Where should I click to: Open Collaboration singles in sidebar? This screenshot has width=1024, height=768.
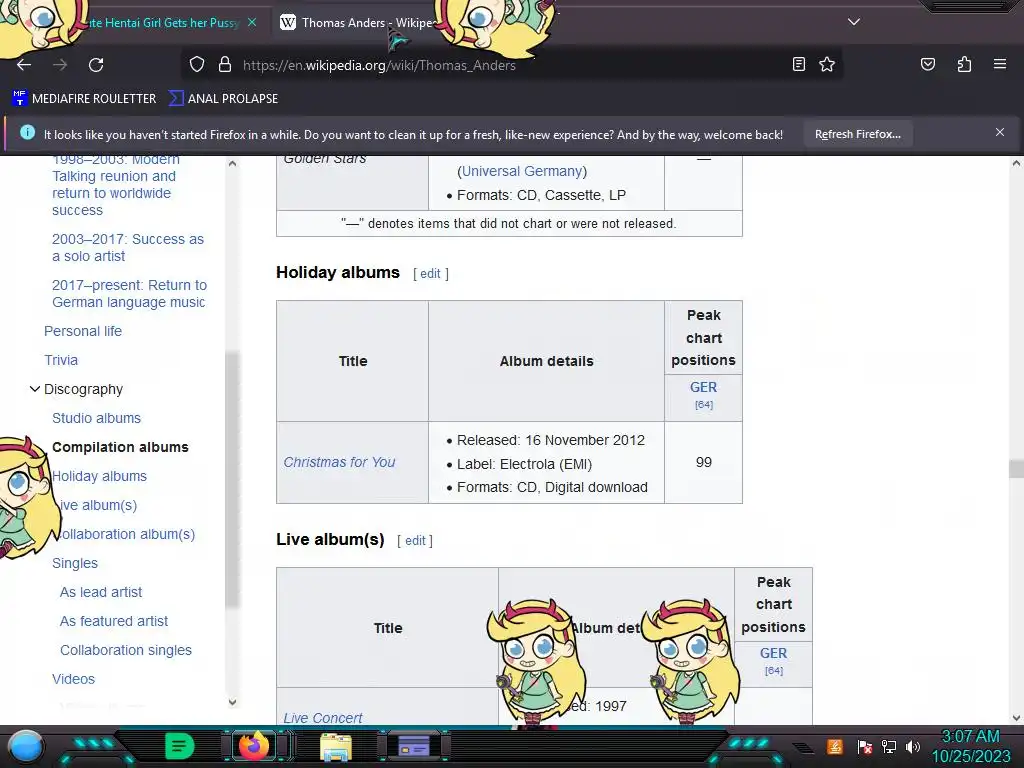(x=125, y=650)
